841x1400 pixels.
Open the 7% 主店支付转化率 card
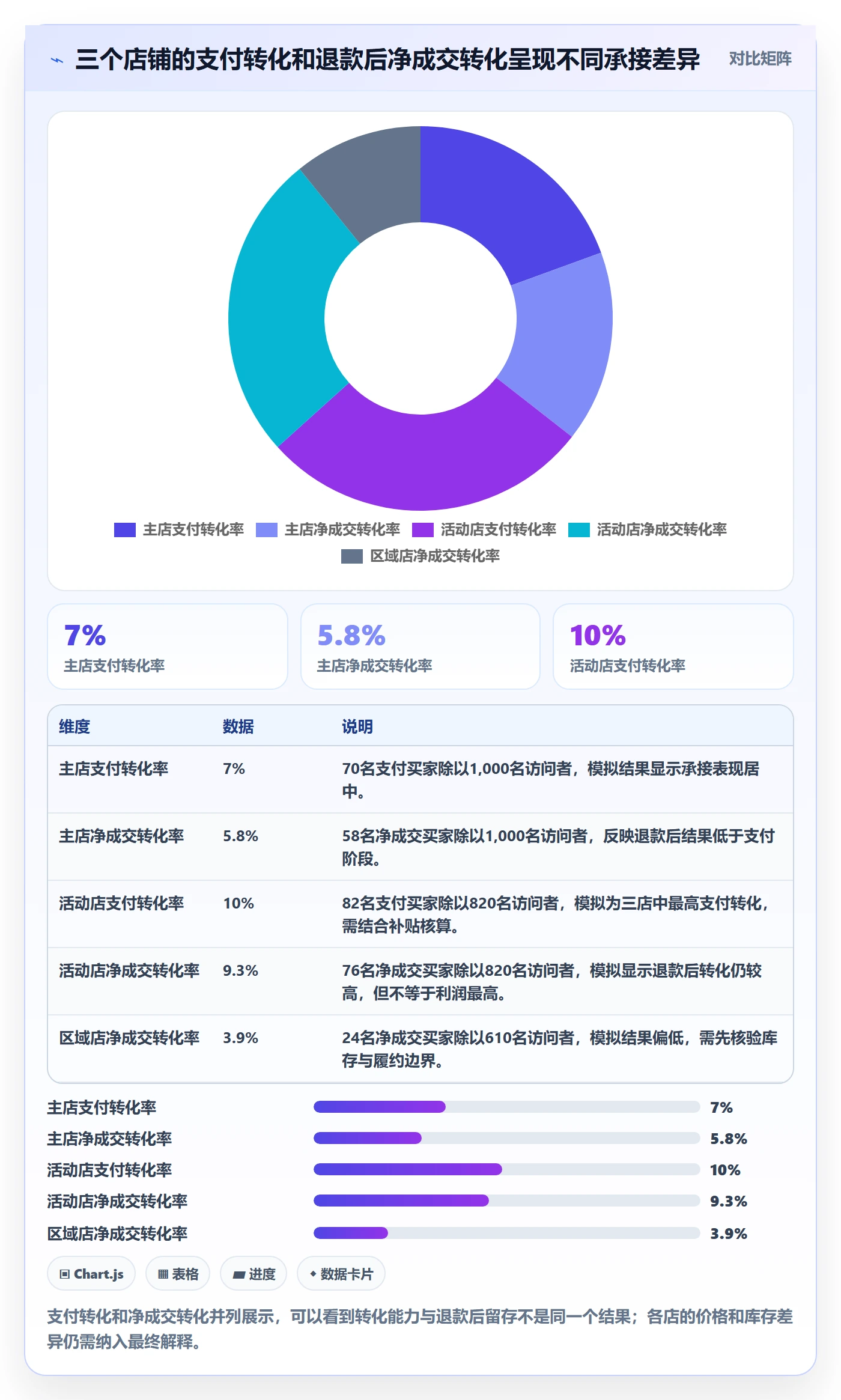tap(168, 647)
